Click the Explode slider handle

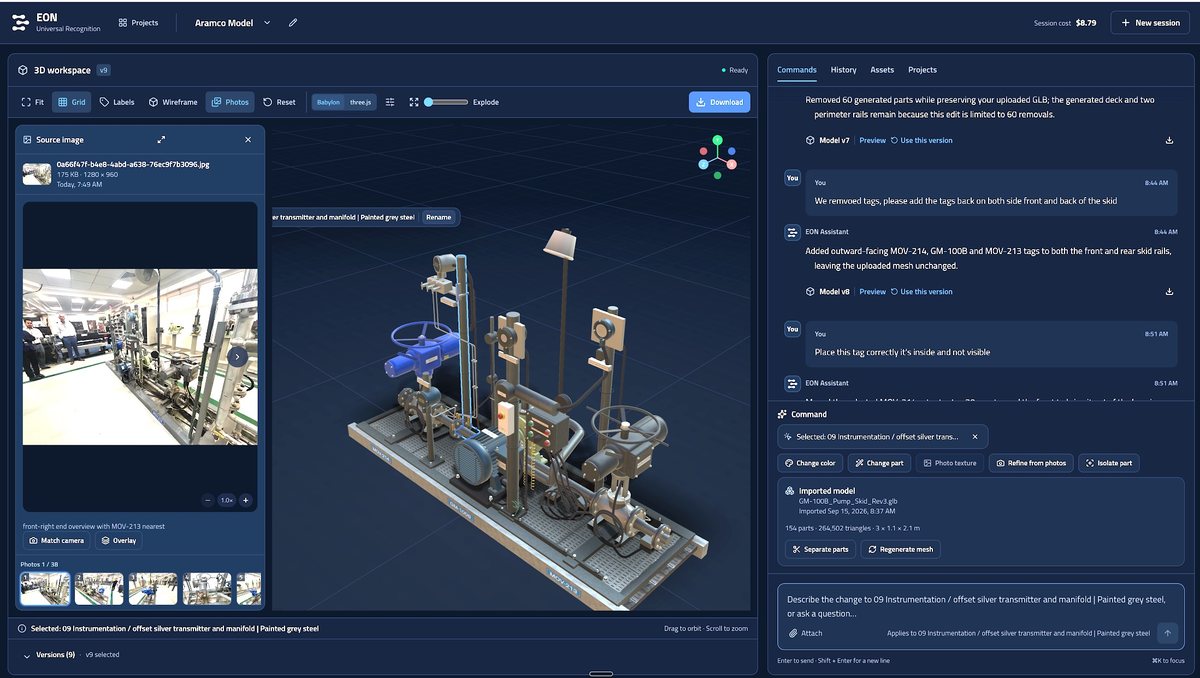[x=429, y=102]
